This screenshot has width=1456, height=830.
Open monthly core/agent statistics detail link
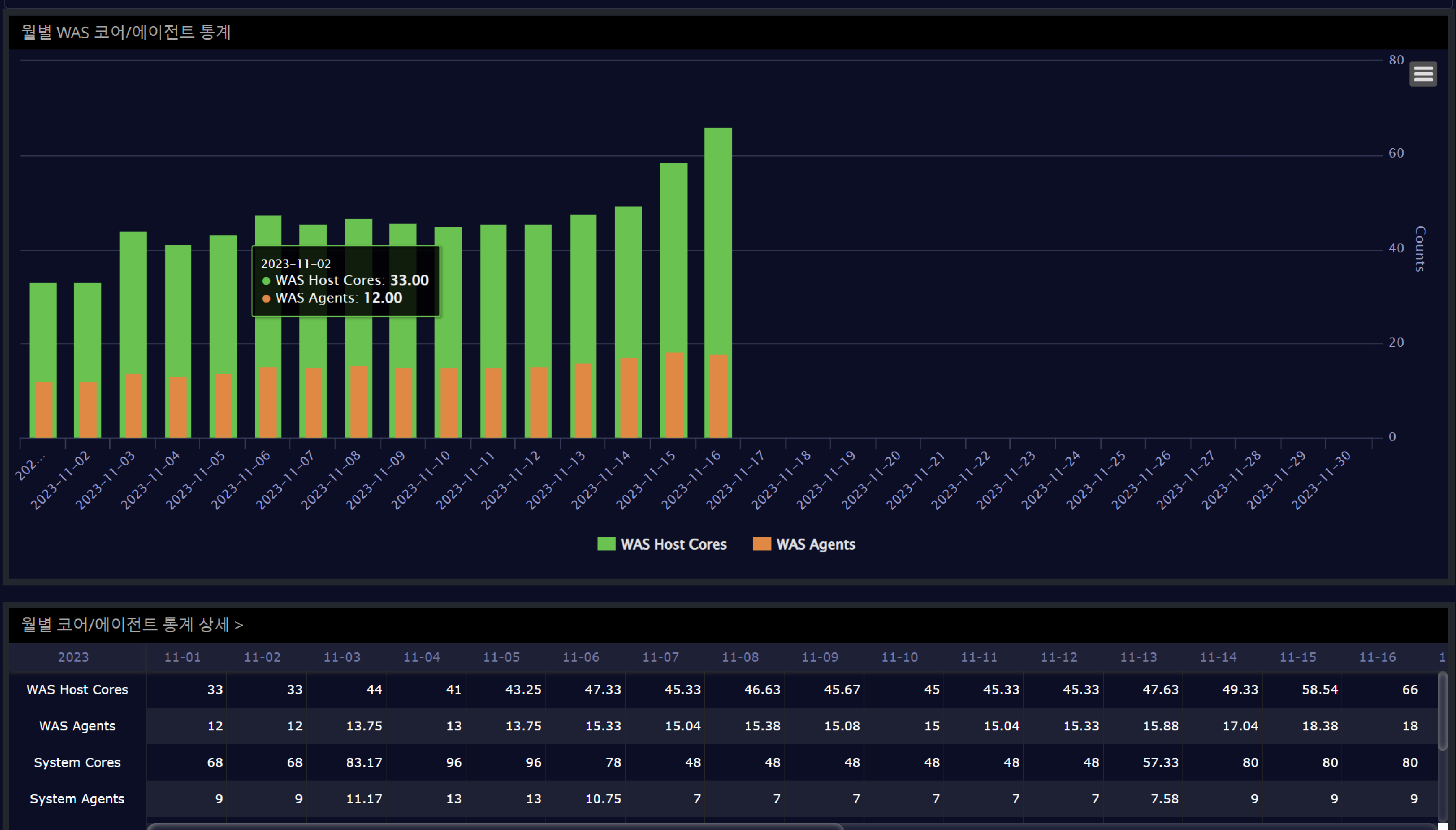click(132, 625)
